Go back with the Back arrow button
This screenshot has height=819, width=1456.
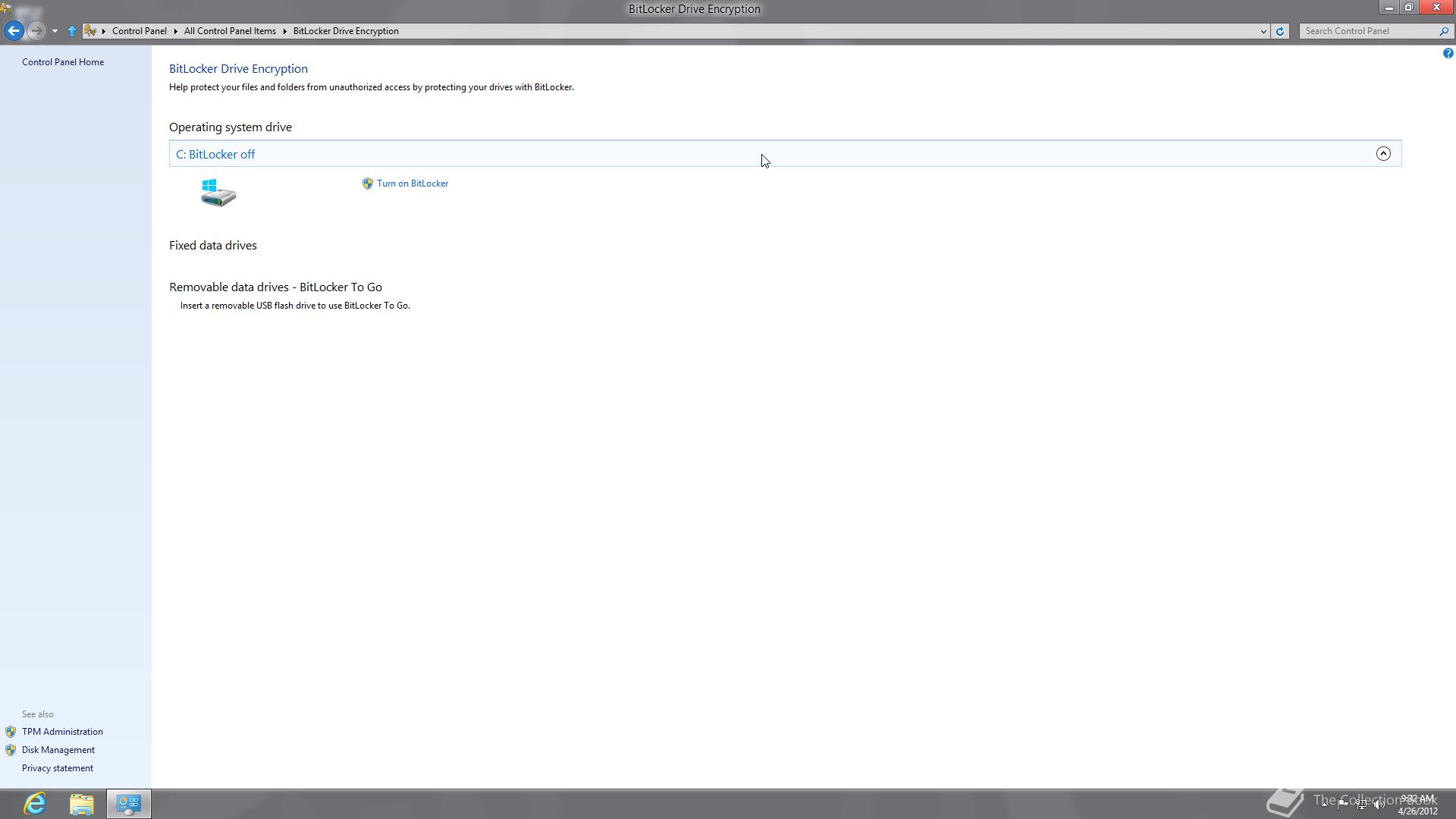[x=14, y=31]
